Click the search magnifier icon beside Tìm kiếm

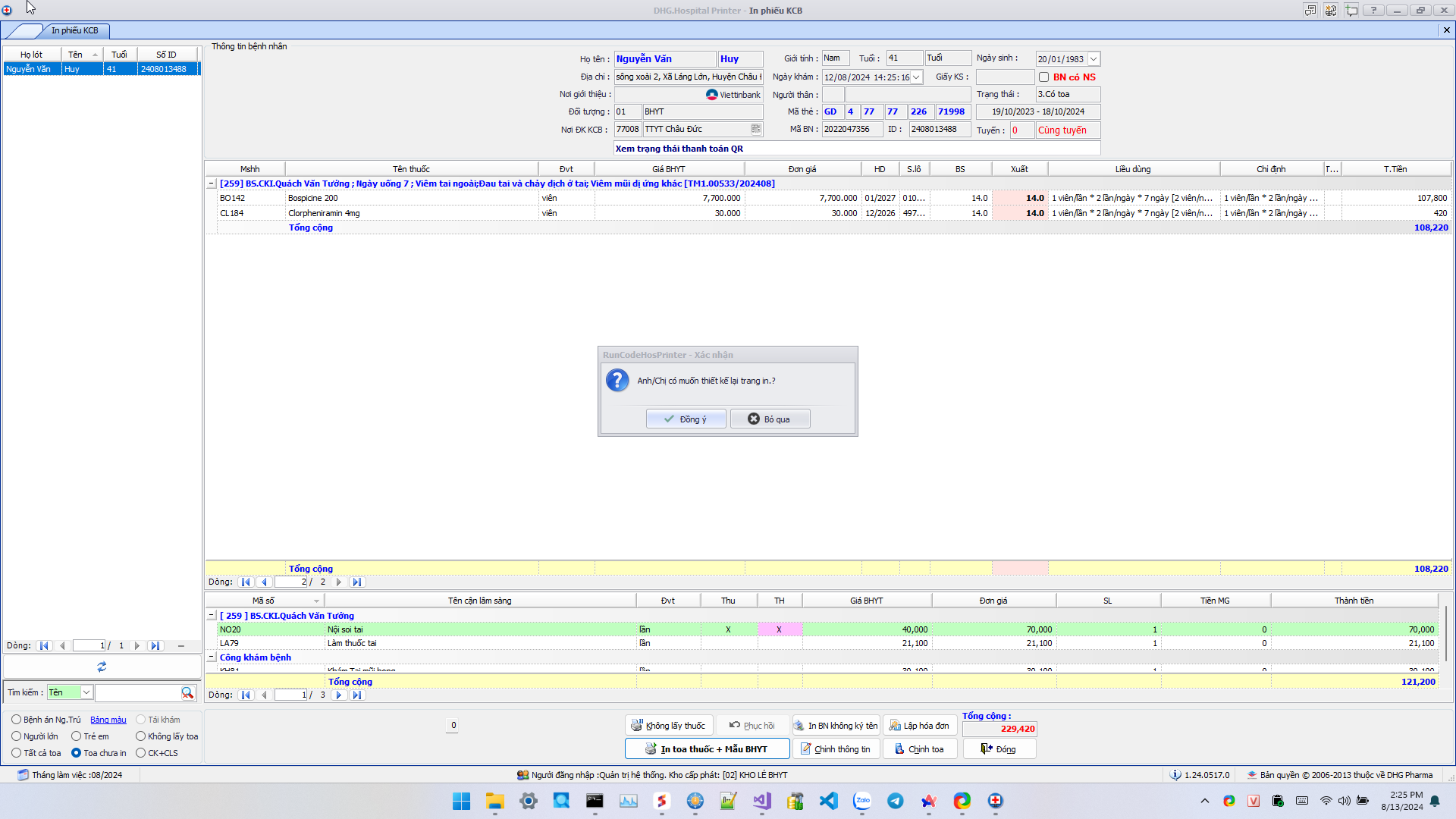[x=187, y=692]
